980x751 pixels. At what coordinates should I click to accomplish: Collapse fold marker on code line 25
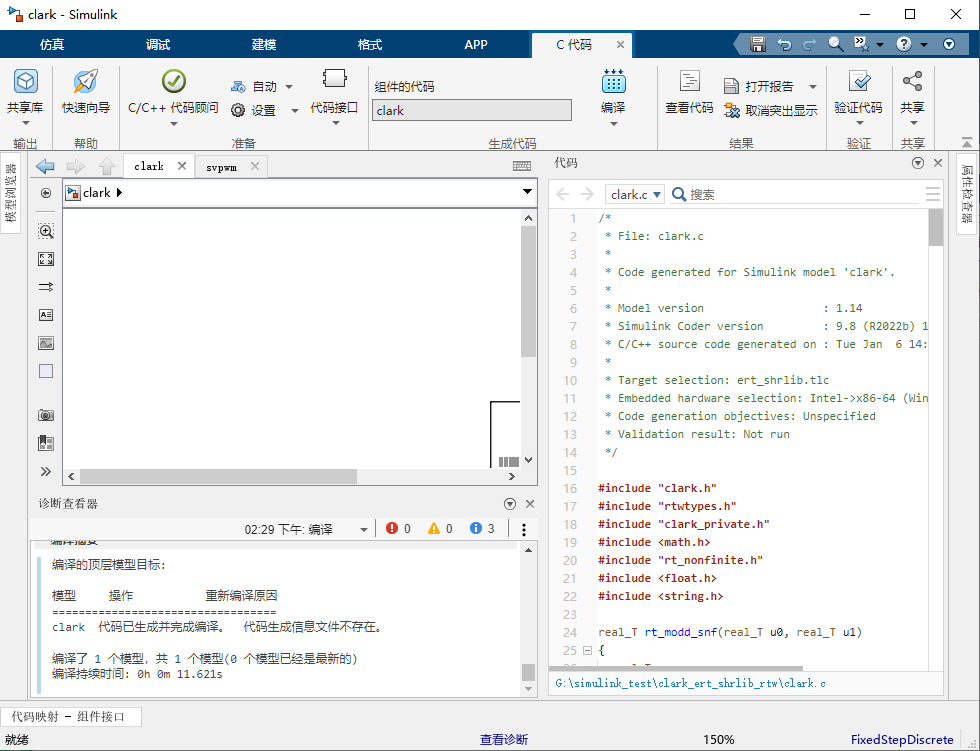point(588,650)
